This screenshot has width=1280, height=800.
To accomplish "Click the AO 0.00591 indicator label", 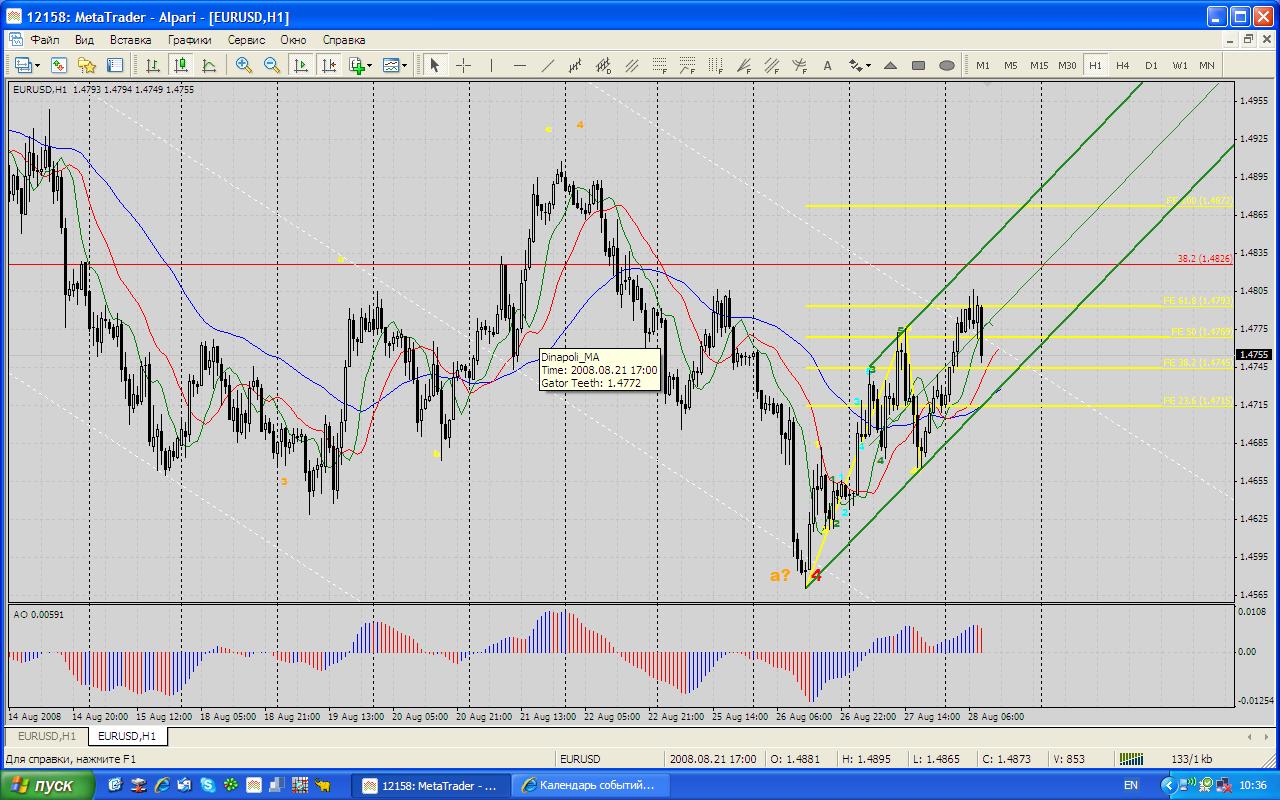I will click(39, 614).
